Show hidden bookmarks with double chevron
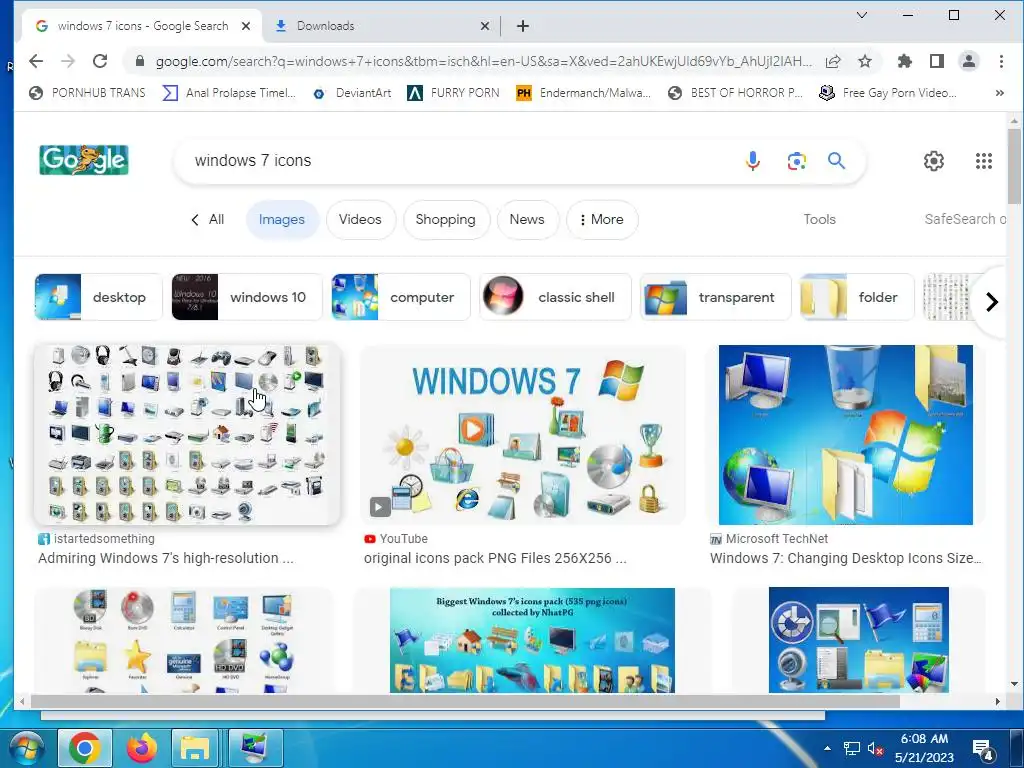Image resolution: width=1024 pixels, height=768 pixels. point(999,93)
